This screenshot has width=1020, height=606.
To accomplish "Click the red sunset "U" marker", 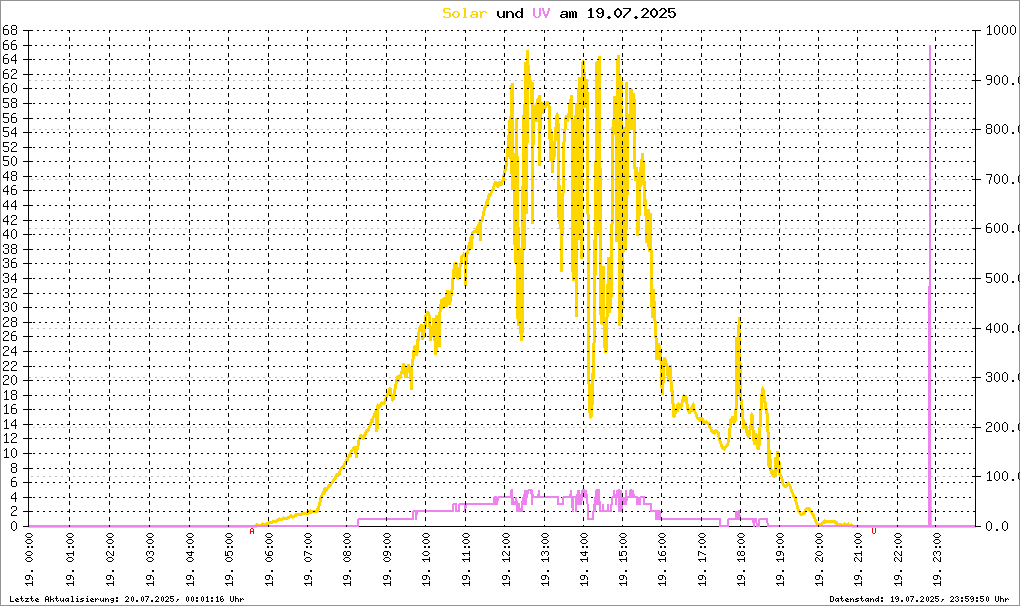I will point(873,531).
